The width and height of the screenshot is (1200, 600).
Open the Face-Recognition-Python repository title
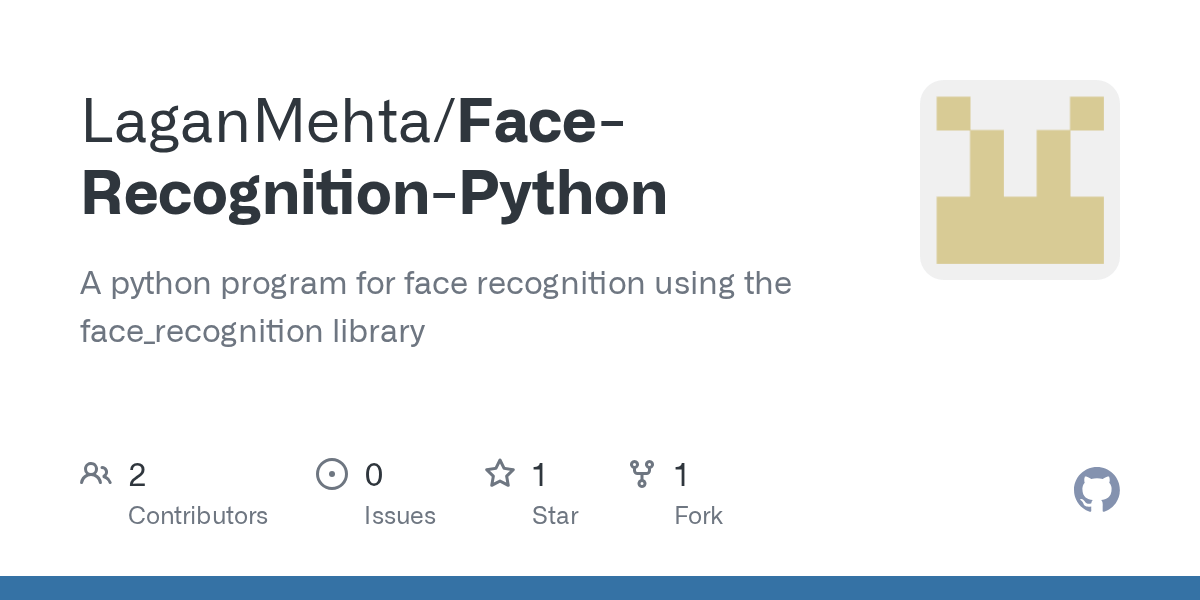[374, 159]
